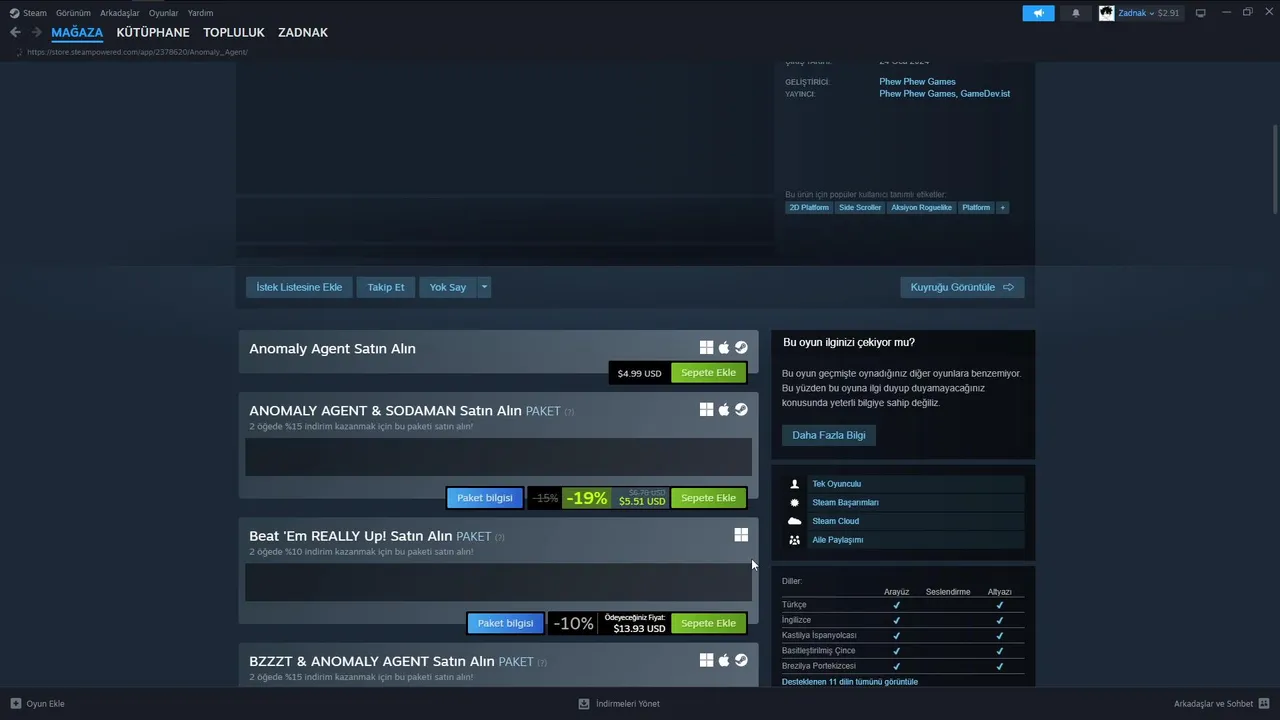Open Kuyruğu Görüntüle queue button
The height and width of the screenshot is (720, 1280).
click(x=962, y=287)
